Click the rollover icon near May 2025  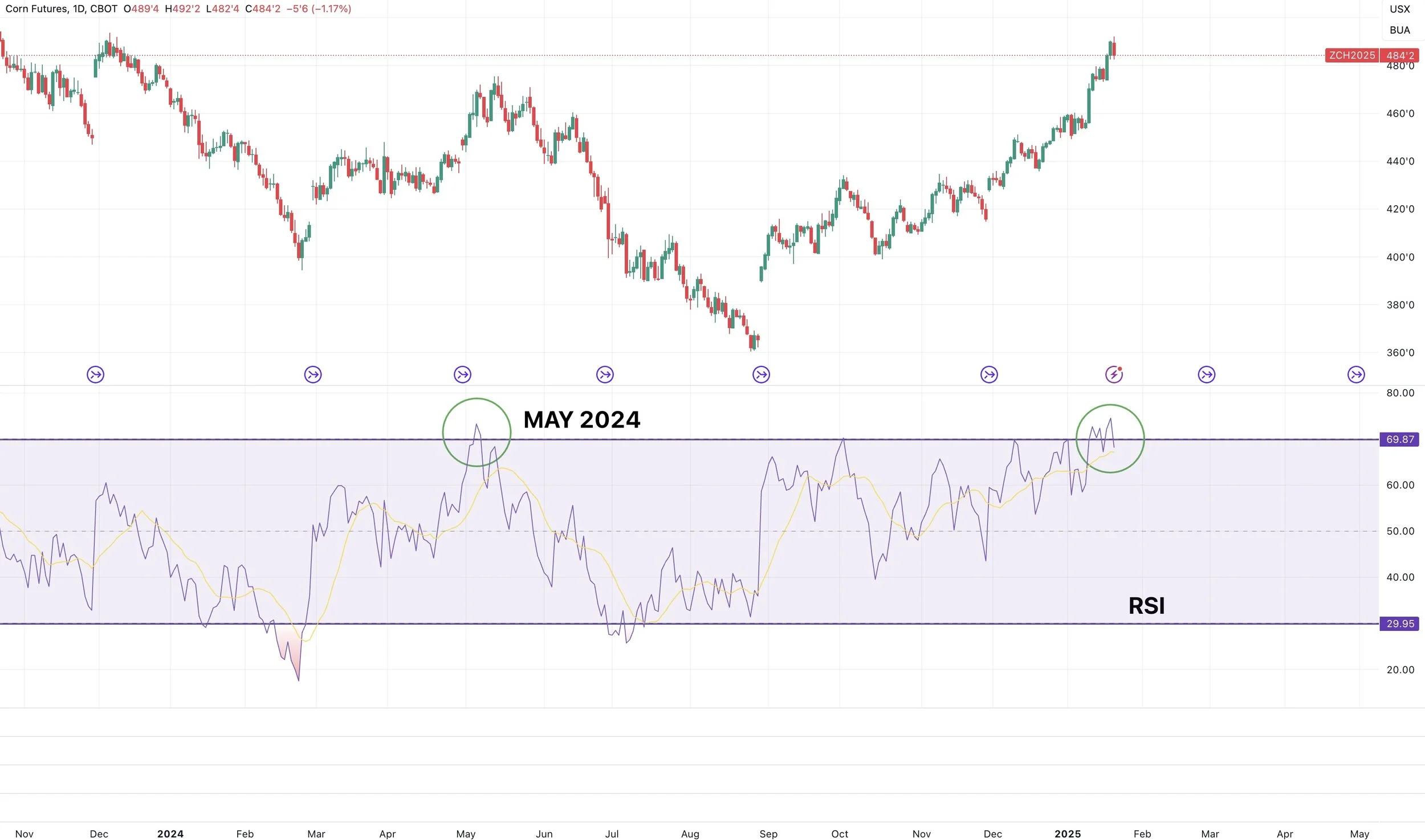tap(1356, 374)
